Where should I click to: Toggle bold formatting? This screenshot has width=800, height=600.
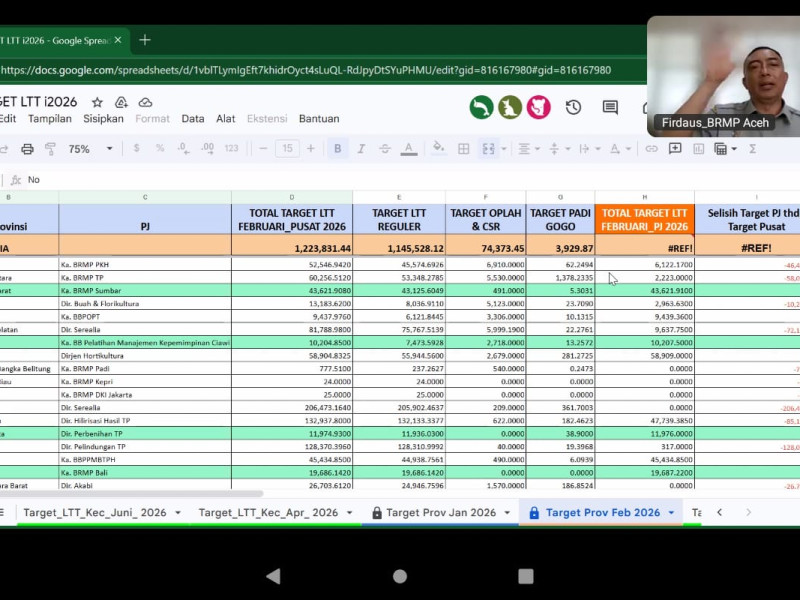[337, 149]
